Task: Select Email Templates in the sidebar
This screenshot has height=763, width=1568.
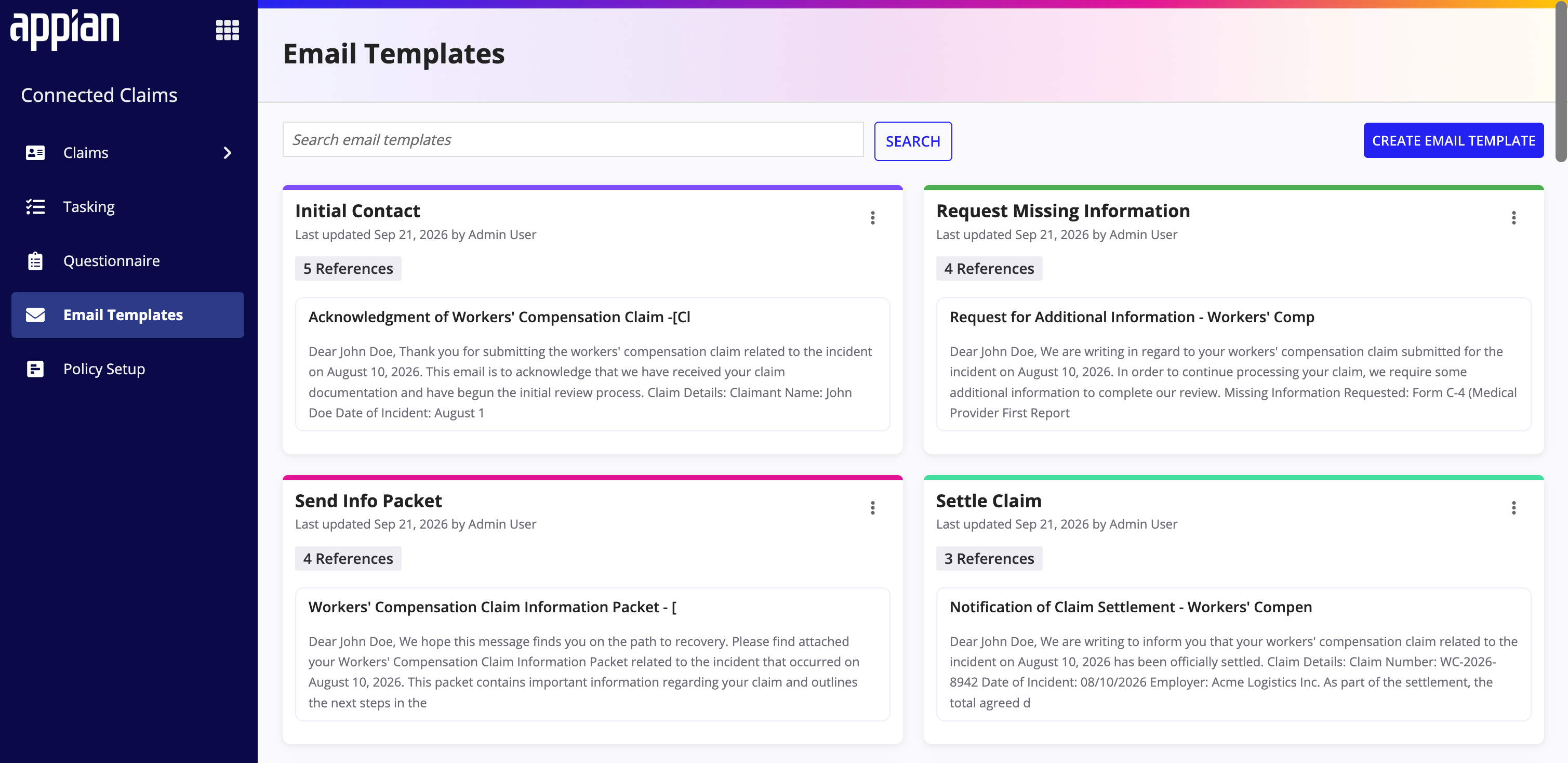Action: point(127,315)
